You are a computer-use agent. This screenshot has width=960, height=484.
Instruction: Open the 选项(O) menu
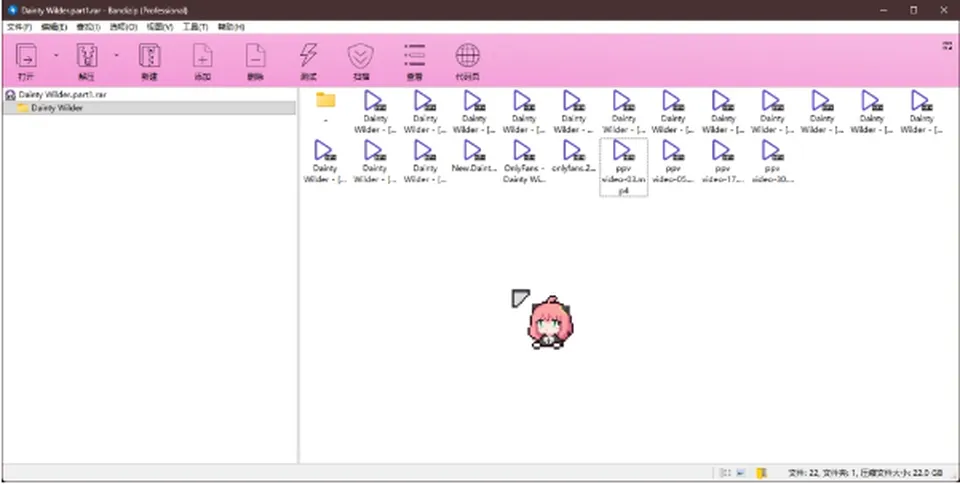pos(123,27)
